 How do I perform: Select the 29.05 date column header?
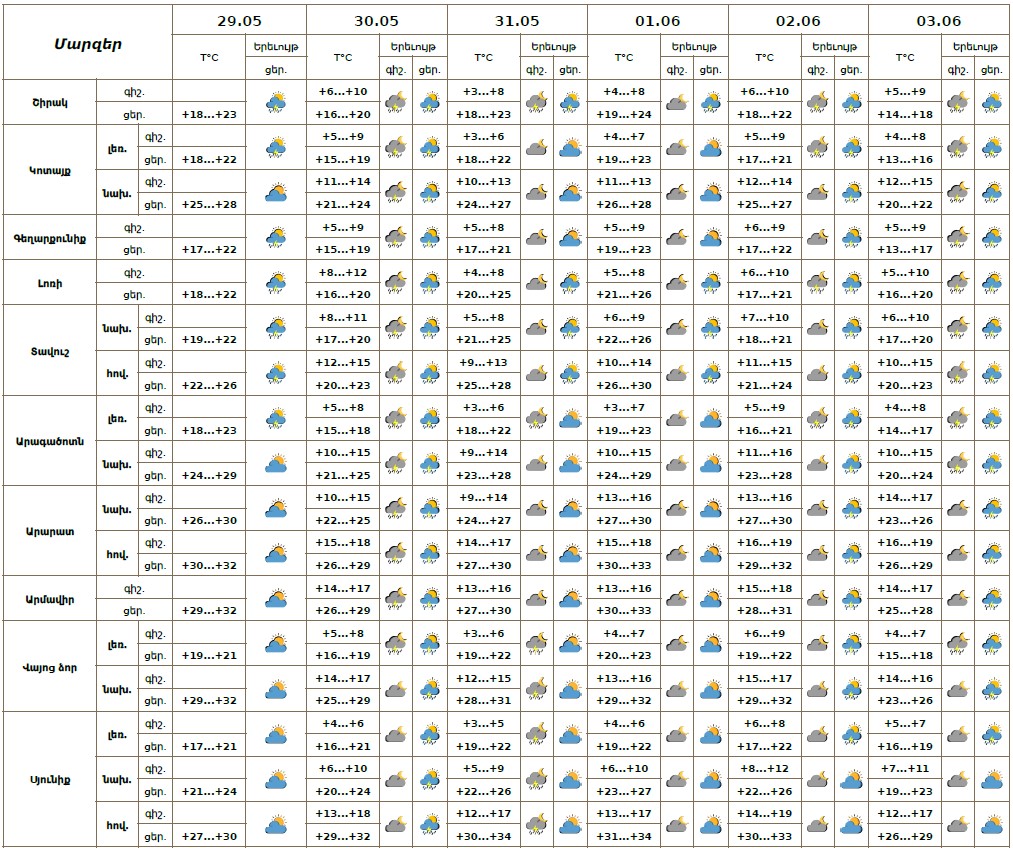pyautogui.click(x=239, y=20)
